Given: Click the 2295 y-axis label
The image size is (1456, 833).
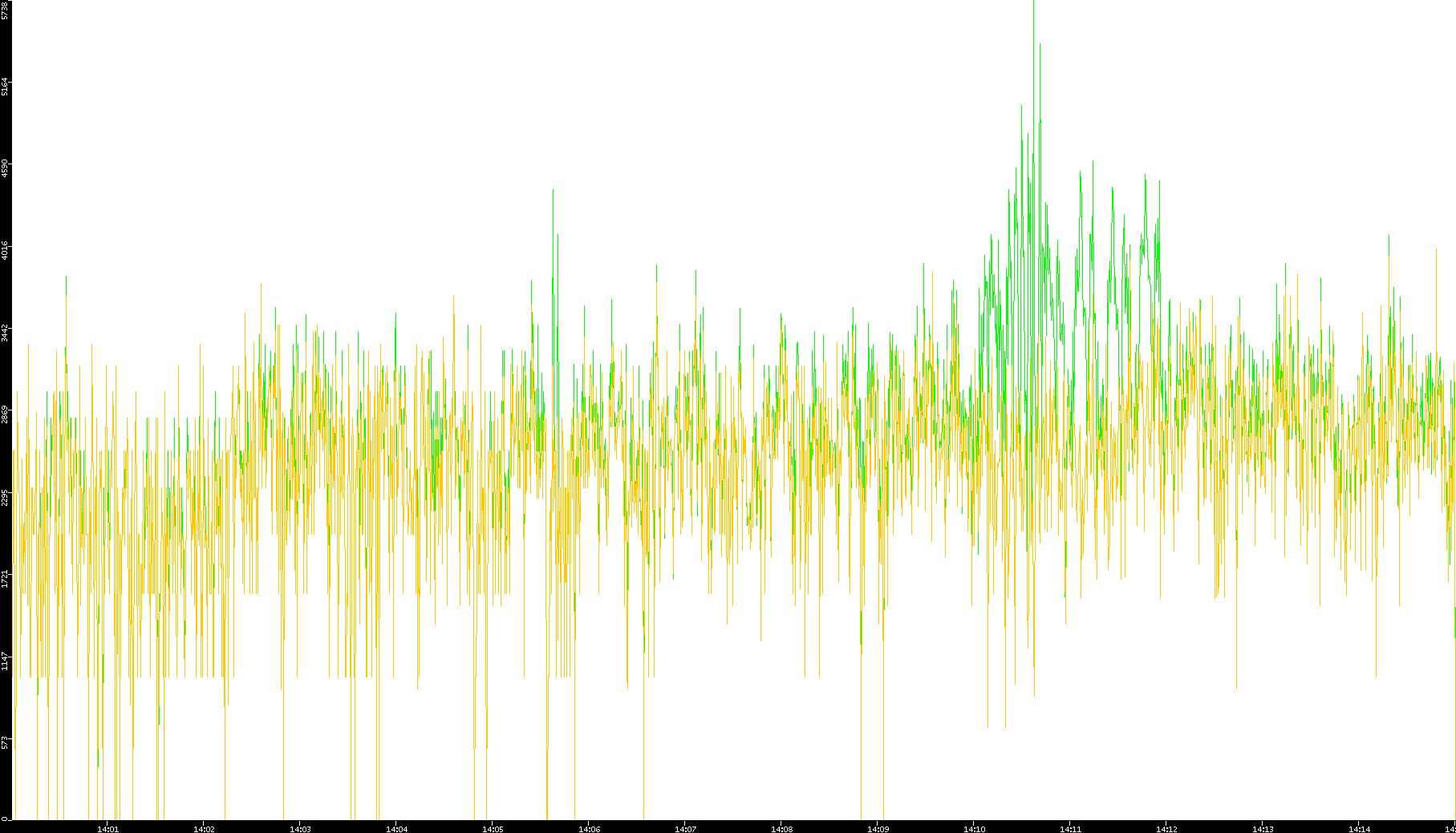Looking at the screenshot, I should click(5, 497).
